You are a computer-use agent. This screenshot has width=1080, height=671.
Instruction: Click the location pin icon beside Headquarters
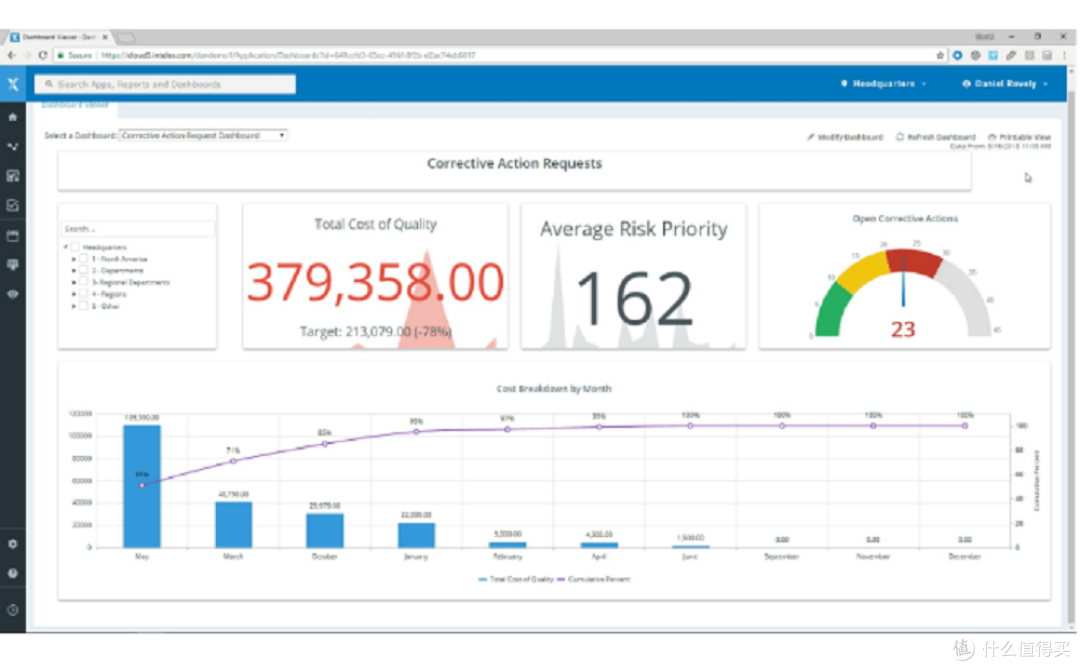[844, 84]
